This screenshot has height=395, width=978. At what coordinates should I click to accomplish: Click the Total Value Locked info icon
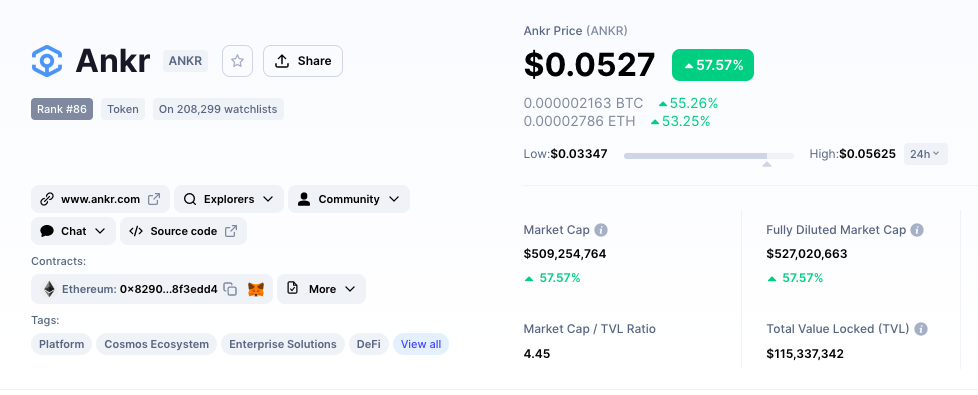[921, 329]
